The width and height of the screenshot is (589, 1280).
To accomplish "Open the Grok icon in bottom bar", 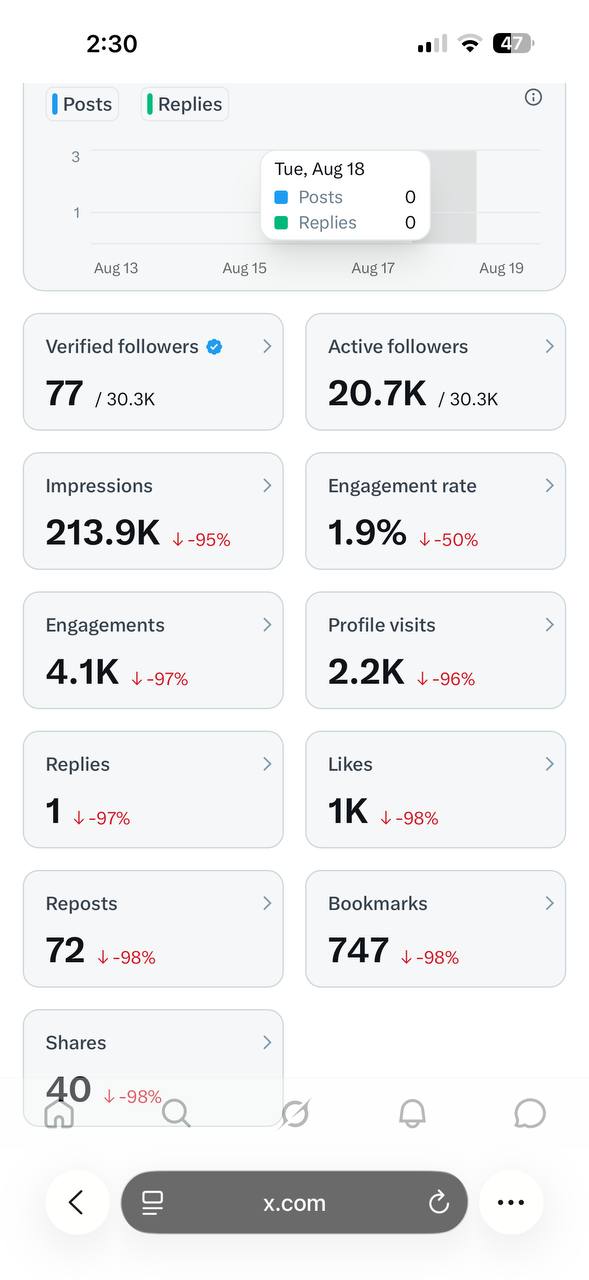I will [x=295, y=1113].
